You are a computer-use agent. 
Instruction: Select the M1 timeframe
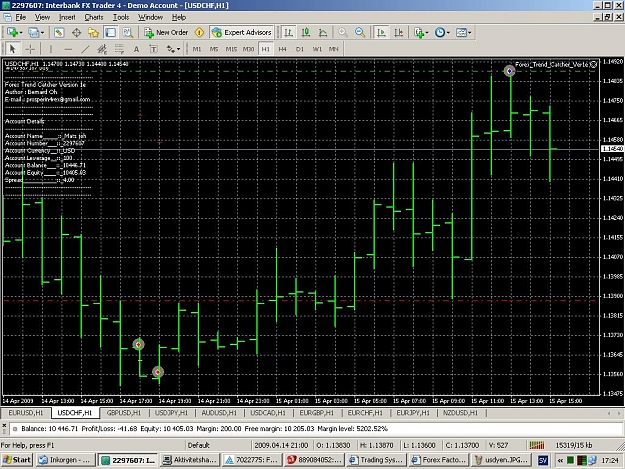[x=197, y=49]
